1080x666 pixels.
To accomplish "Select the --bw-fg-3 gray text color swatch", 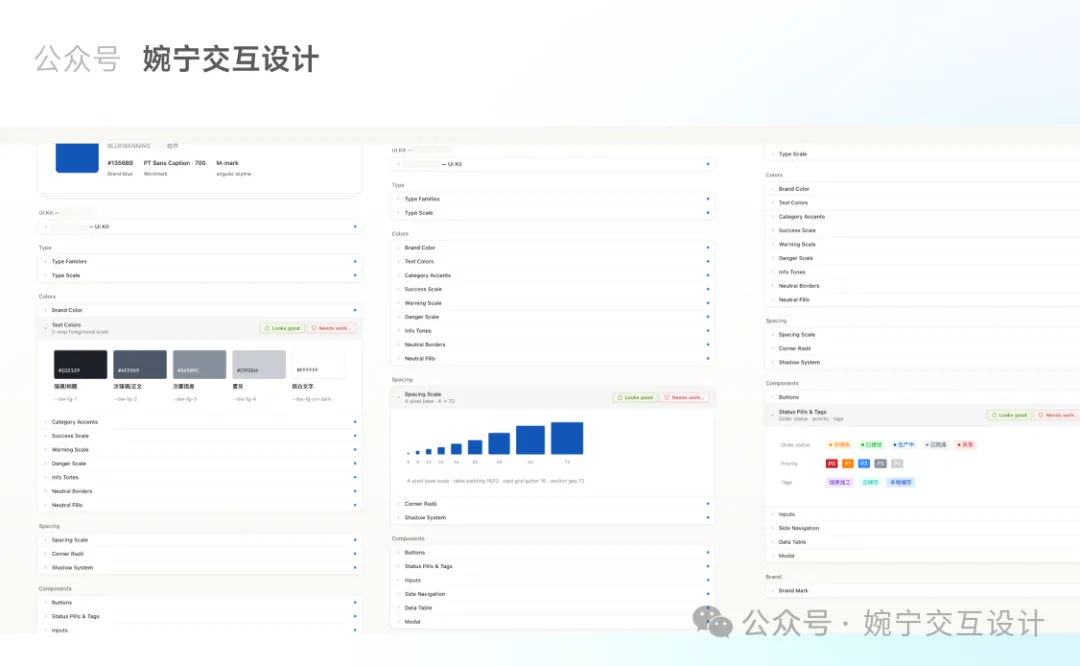I will click(x=199, y=364).
